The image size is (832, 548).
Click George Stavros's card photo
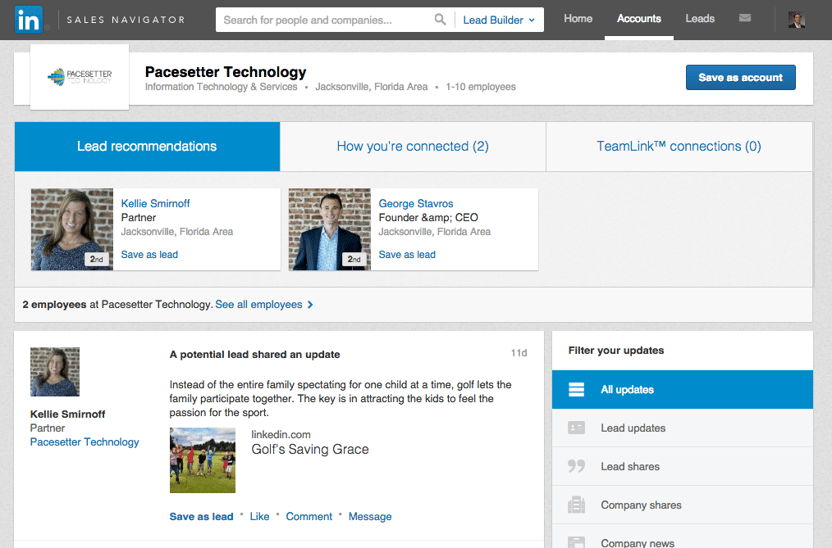(x=330, y=229)
